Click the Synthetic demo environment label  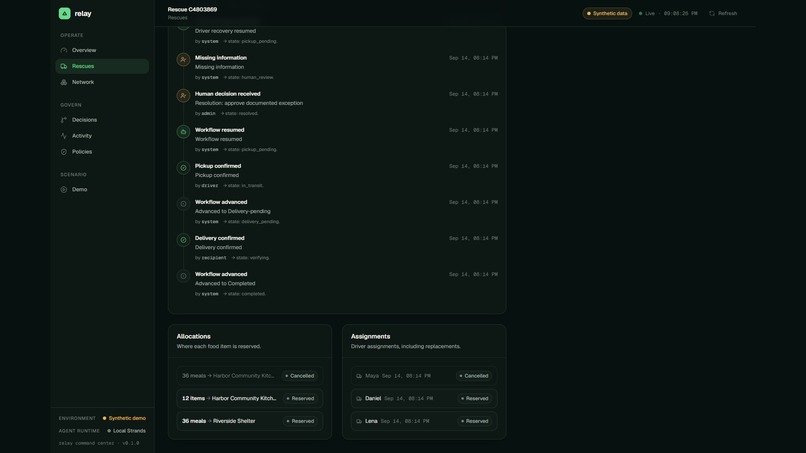pos(124,419)
